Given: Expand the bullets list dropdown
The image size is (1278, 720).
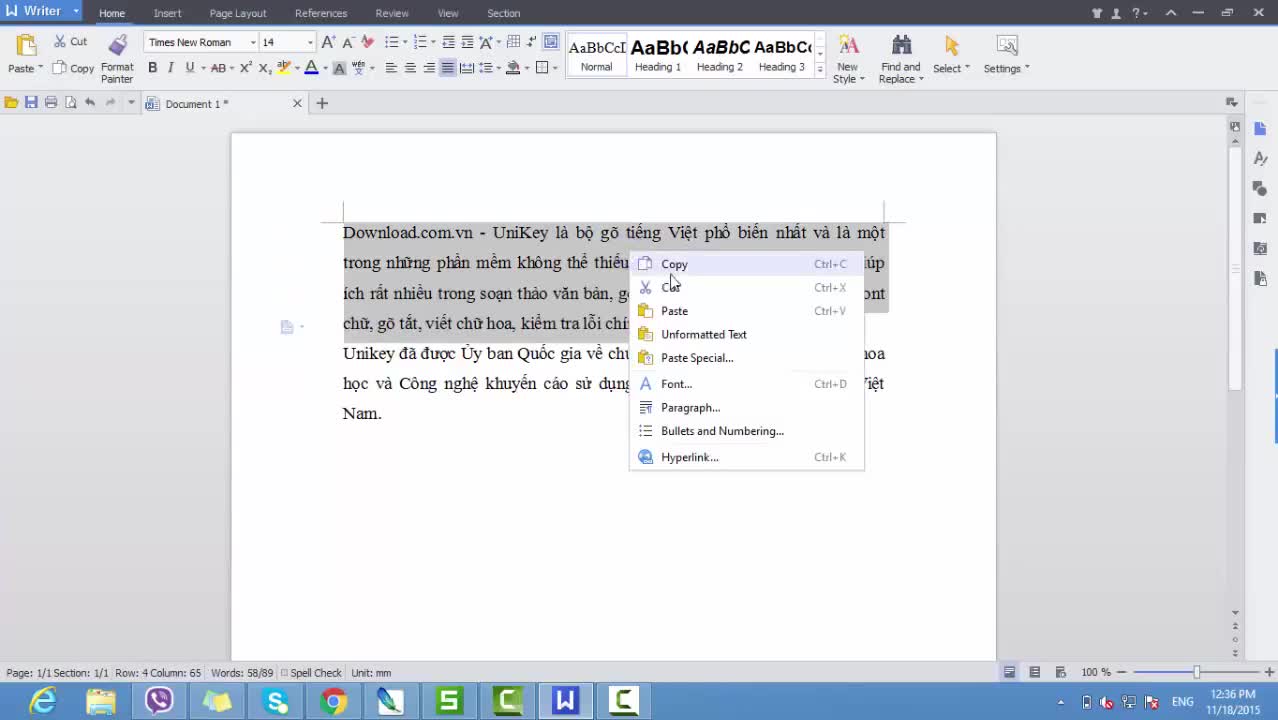Looking at the screenshot, I should point(404,42).
